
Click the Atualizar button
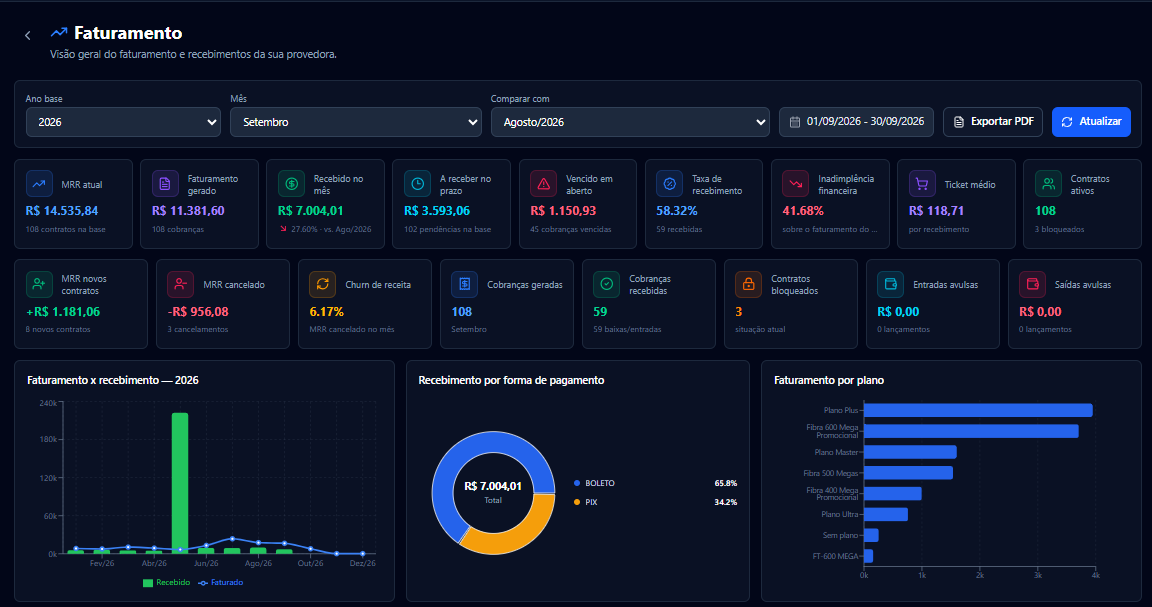[1091, 122]
